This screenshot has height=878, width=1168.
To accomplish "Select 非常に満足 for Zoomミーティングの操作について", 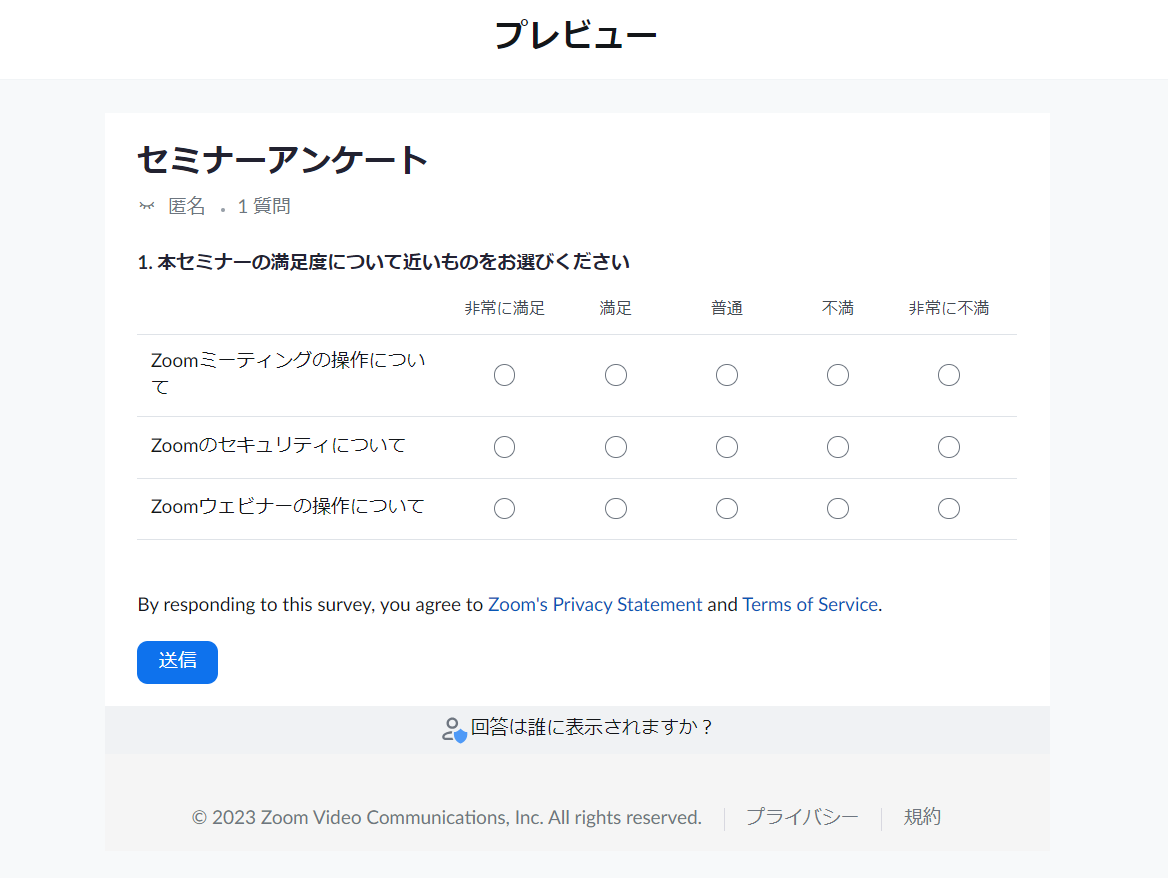I will pos(504,375).
